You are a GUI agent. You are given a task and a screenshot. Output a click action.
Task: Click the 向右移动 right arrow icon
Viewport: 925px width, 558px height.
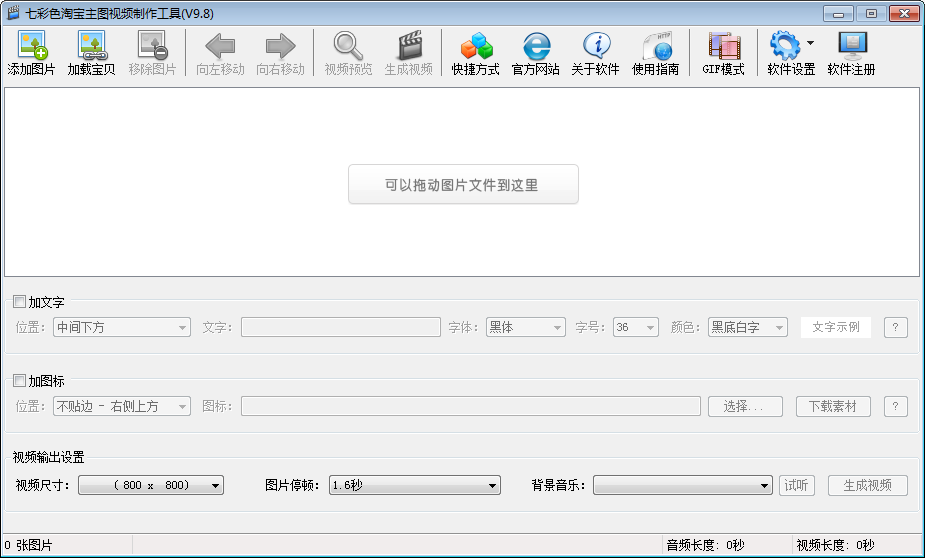click(x=280, y=53)
